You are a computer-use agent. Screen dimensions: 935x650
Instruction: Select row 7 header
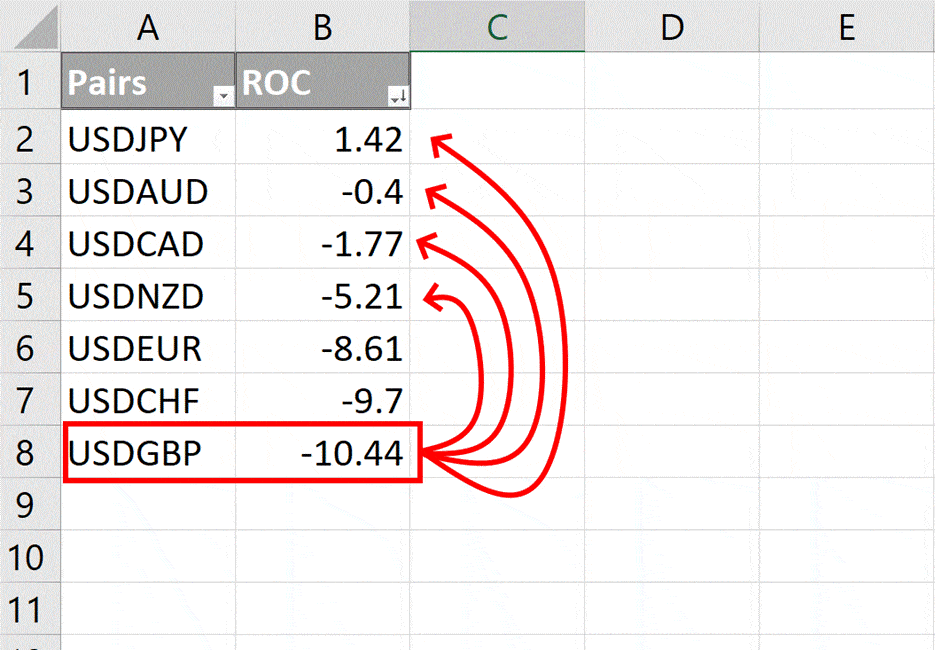pyautogui.click(x=30, y=400)
